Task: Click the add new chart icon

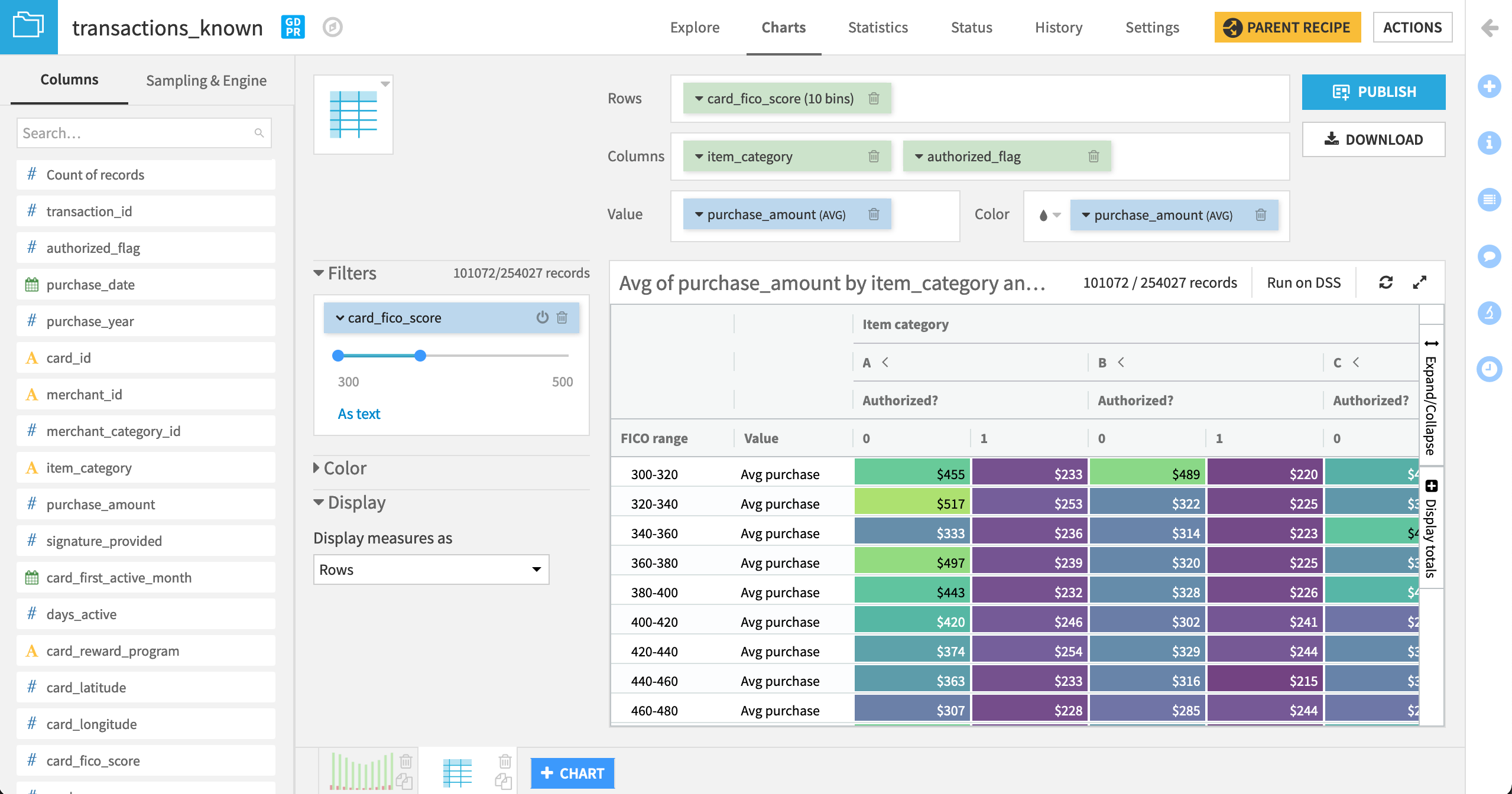Action: [572, 773]
